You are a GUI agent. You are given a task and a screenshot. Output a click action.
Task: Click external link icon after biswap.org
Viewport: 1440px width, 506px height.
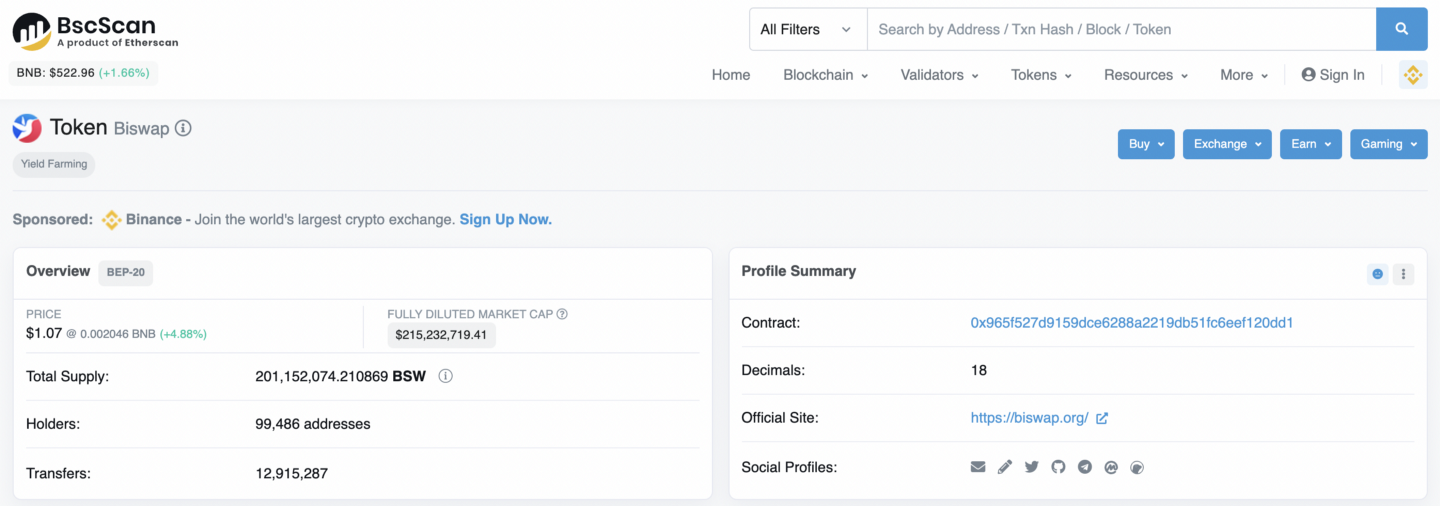point(1102,418)
